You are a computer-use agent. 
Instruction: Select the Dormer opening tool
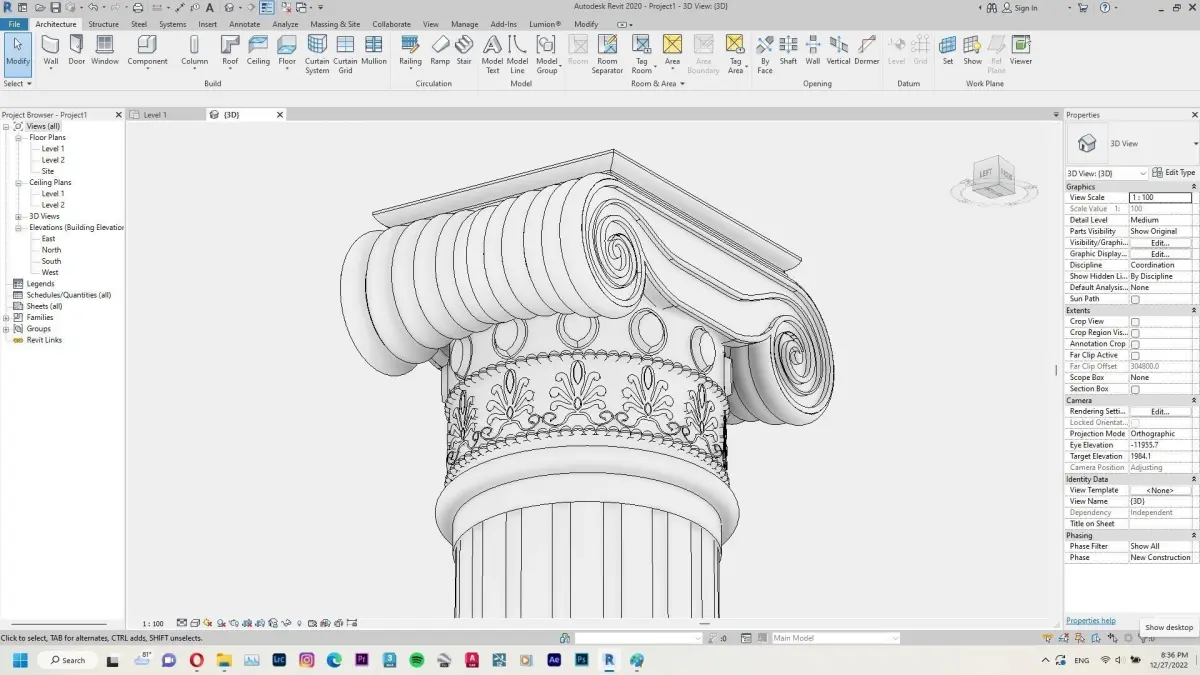tap(866, 51)
